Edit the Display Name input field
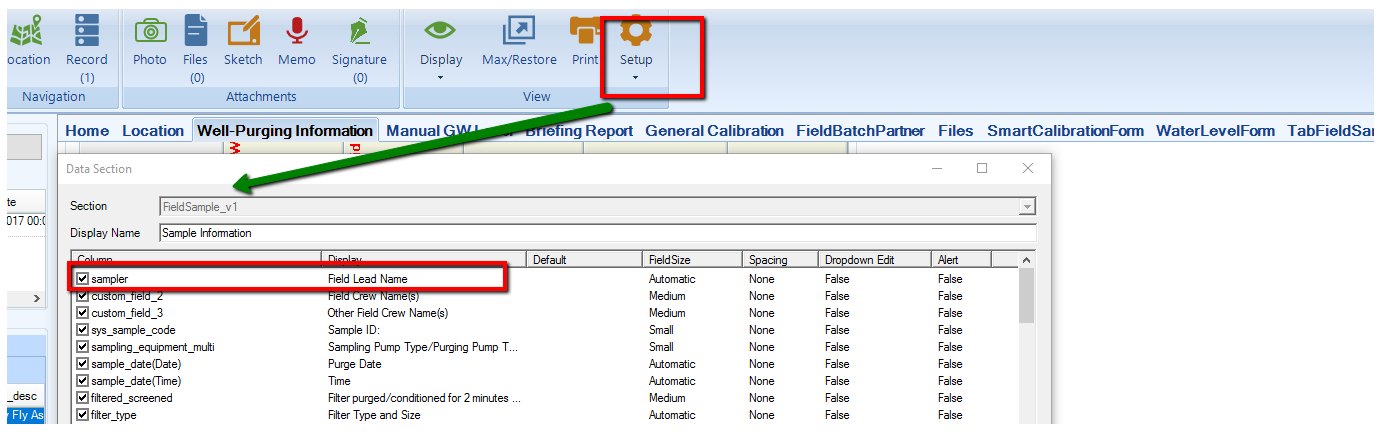This screenshot has height=442, width=1396. (597, 233)
